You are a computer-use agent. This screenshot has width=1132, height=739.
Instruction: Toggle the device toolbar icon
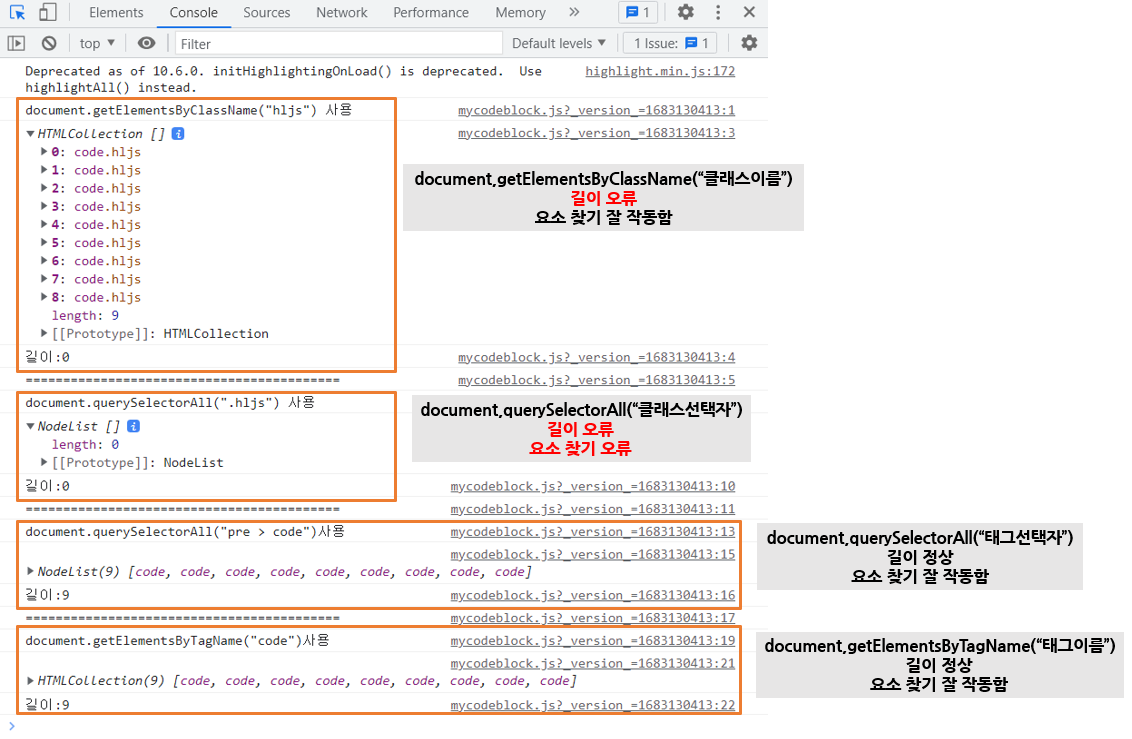pos(48,12)
